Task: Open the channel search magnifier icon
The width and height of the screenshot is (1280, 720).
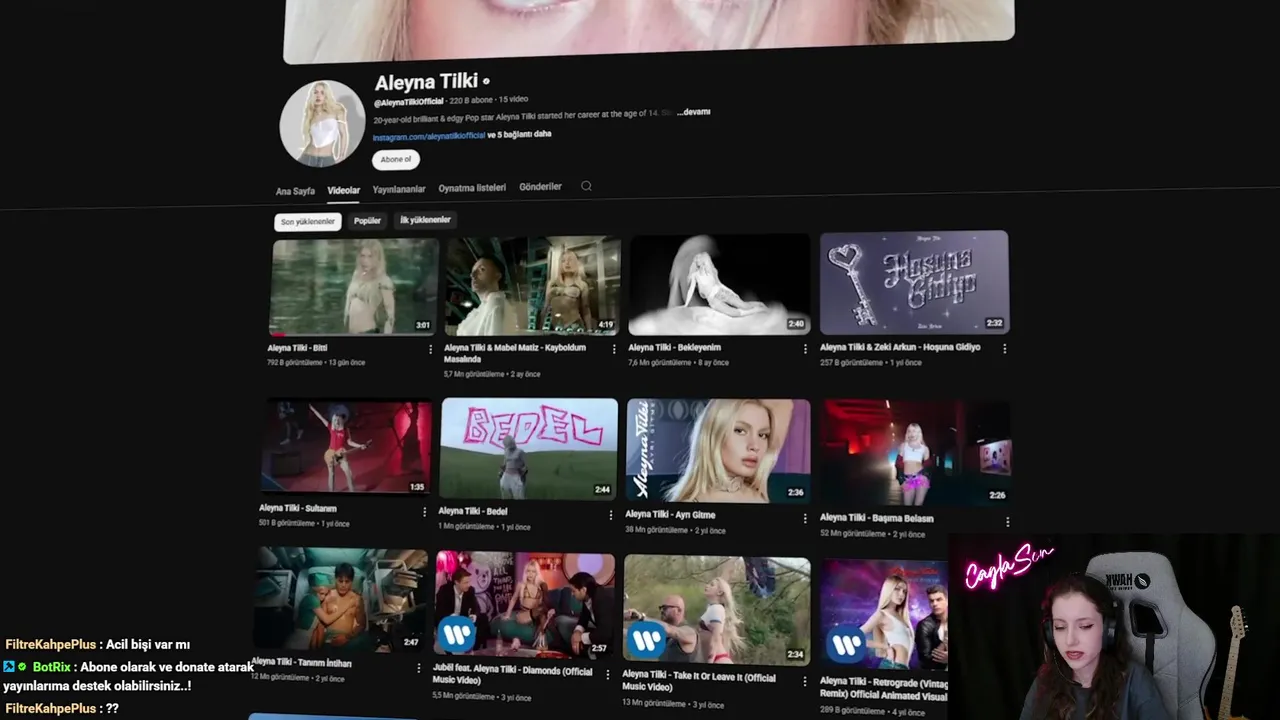Action: coord(586,186)
